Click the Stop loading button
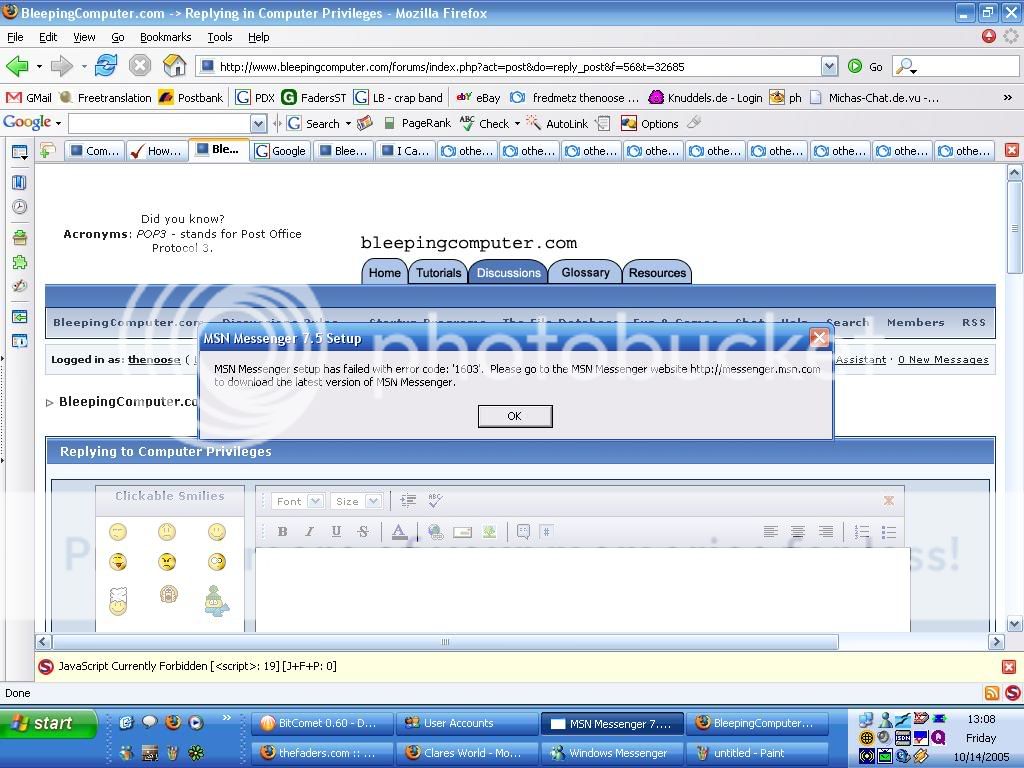Viewport: 1024px width, 768px height. coord(140,66)
